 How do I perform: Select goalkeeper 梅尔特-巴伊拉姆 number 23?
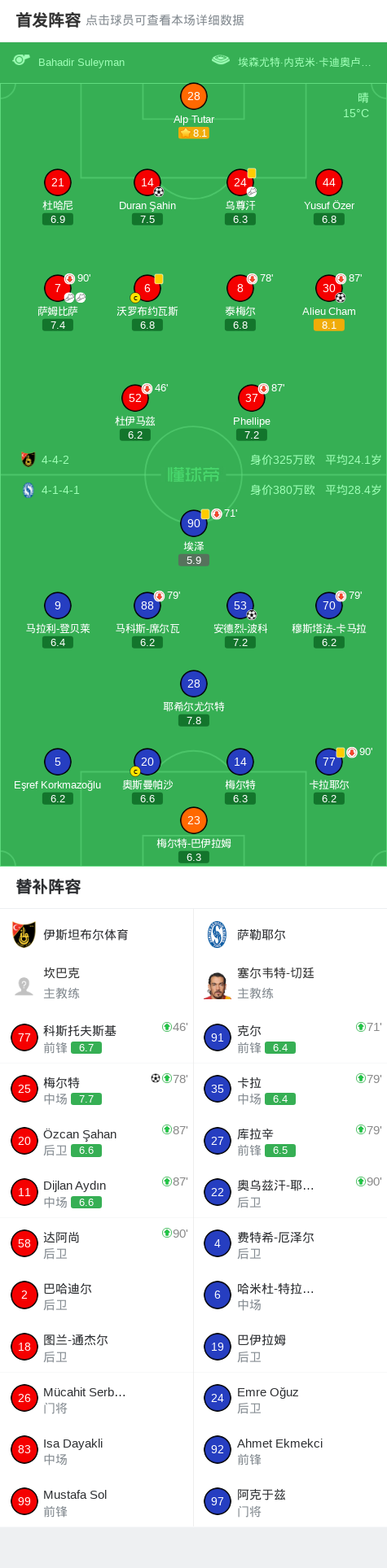click(x=193, y=820)
